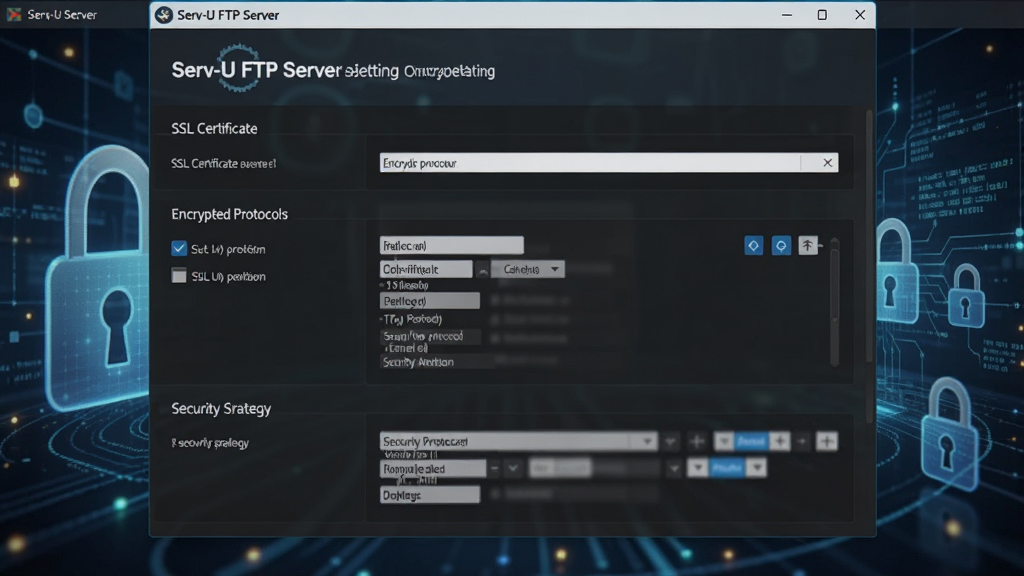Select the 'Security Aneltion' list row
The height and width of the screenshot is (576, 1024).
(436, 362)
